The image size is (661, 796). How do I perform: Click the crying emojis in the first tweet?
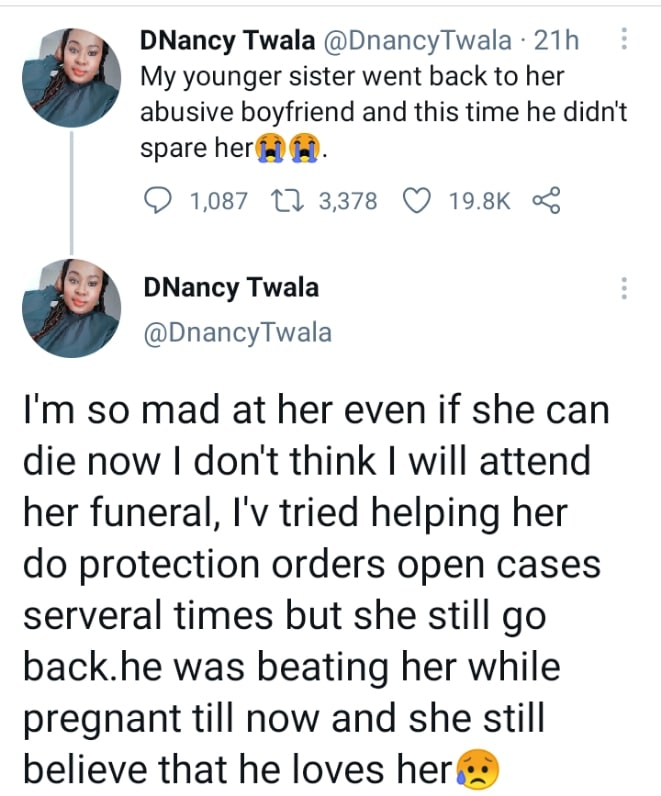click(x=288, y=150)
